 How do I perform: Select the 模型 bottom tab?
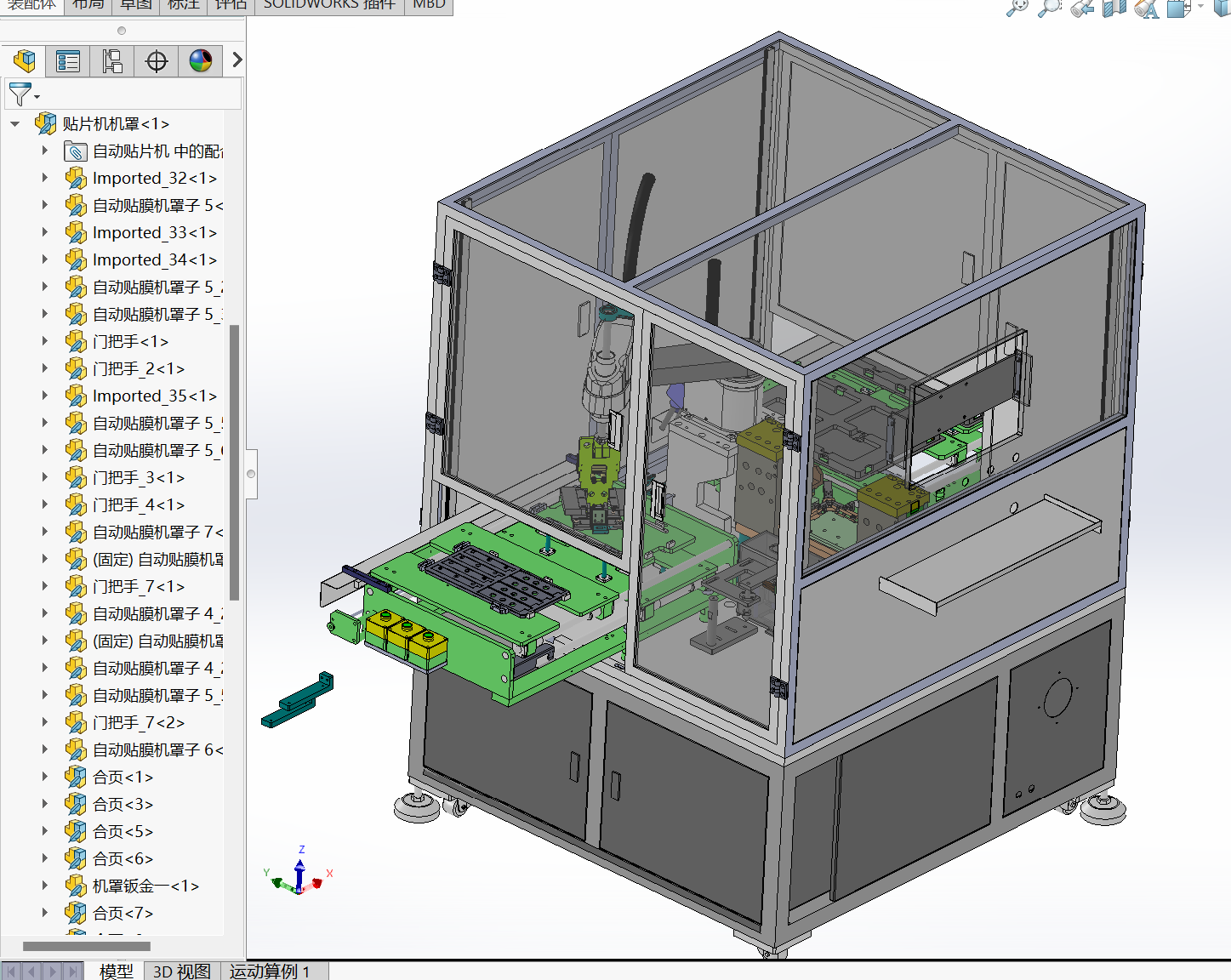pos(116,971)
